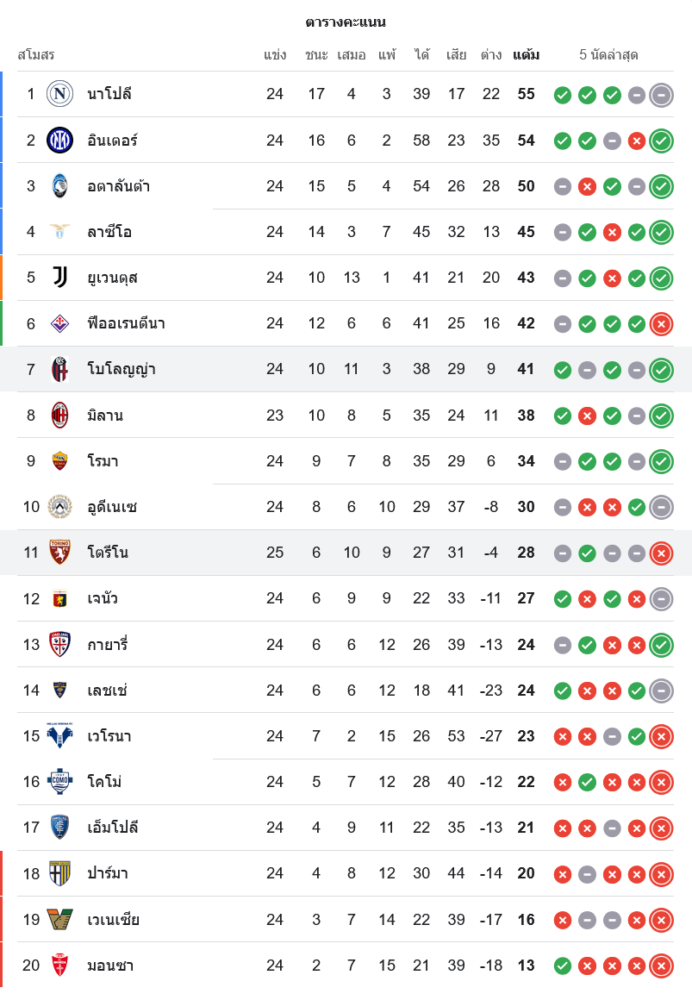692x1000 pixels.
Task: Click Inter's latest match win indicator
Action: [x=660, y=141]
